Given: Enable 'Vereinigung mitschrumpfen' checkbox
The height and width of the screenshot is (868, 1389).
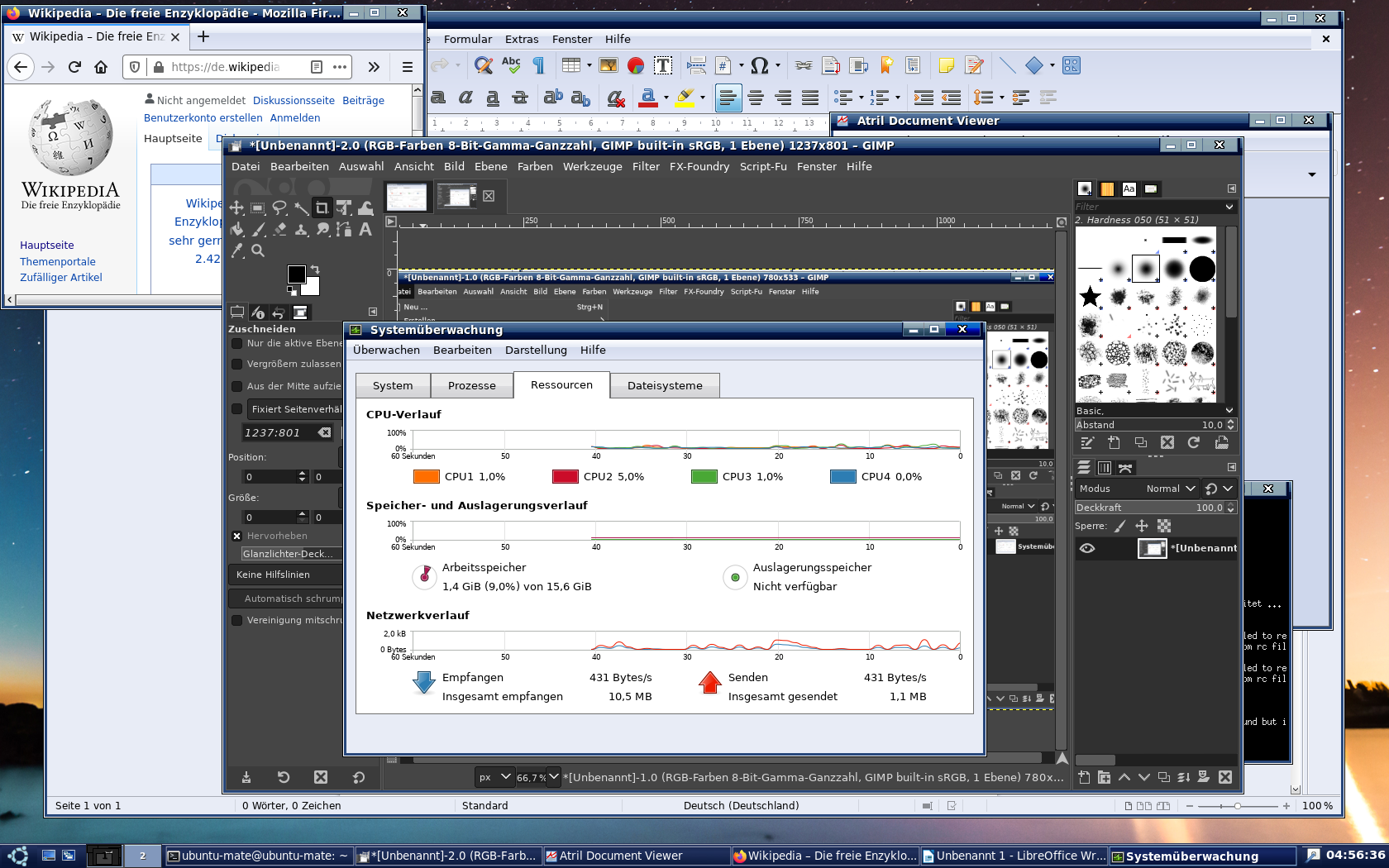Looking at the screenshot, I should coord(237,620).
